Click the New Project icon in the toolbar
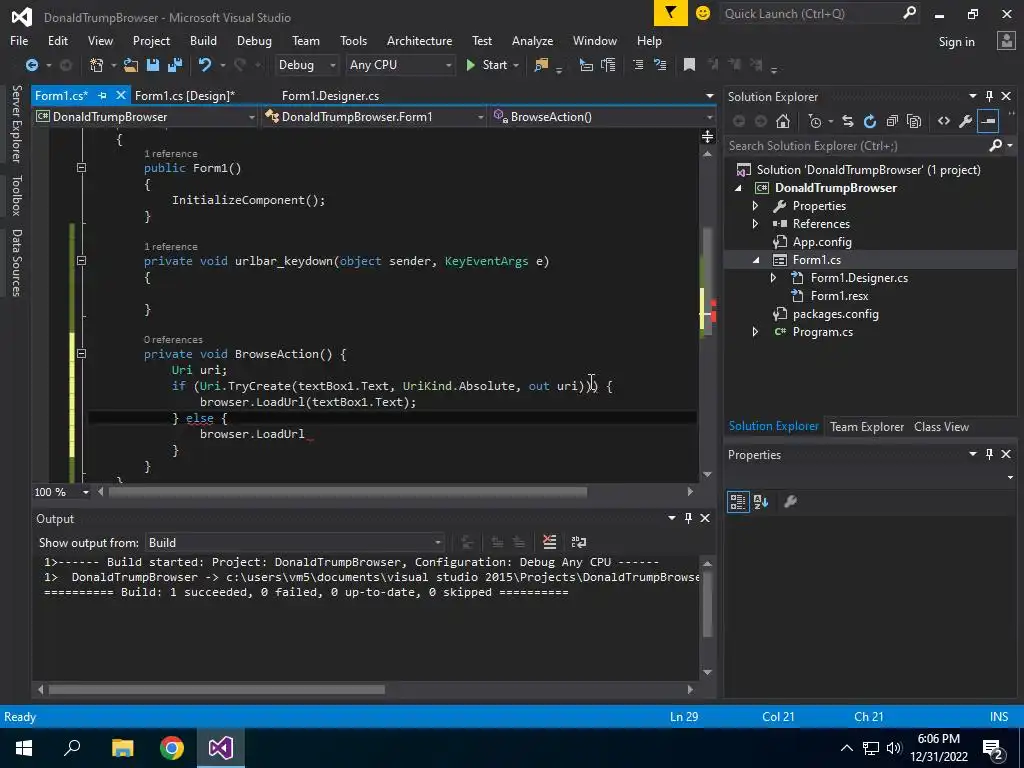This screenshot has width=1024, height=768. point(97,65)
